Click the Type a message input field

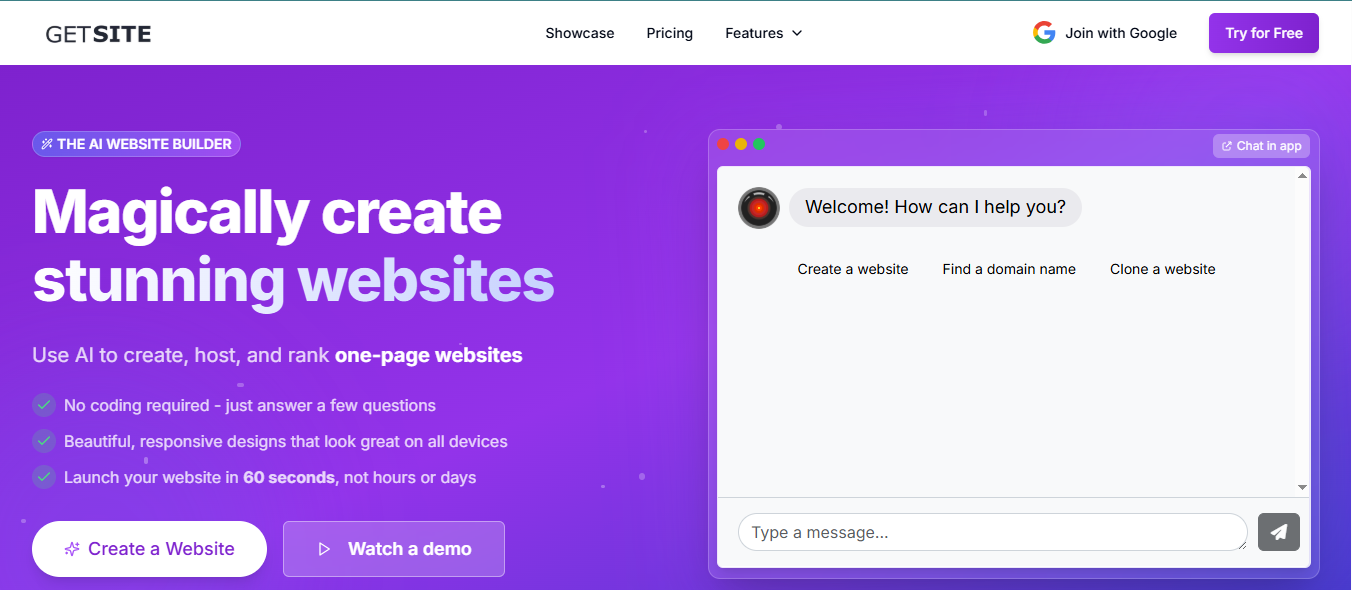point(993,532)
